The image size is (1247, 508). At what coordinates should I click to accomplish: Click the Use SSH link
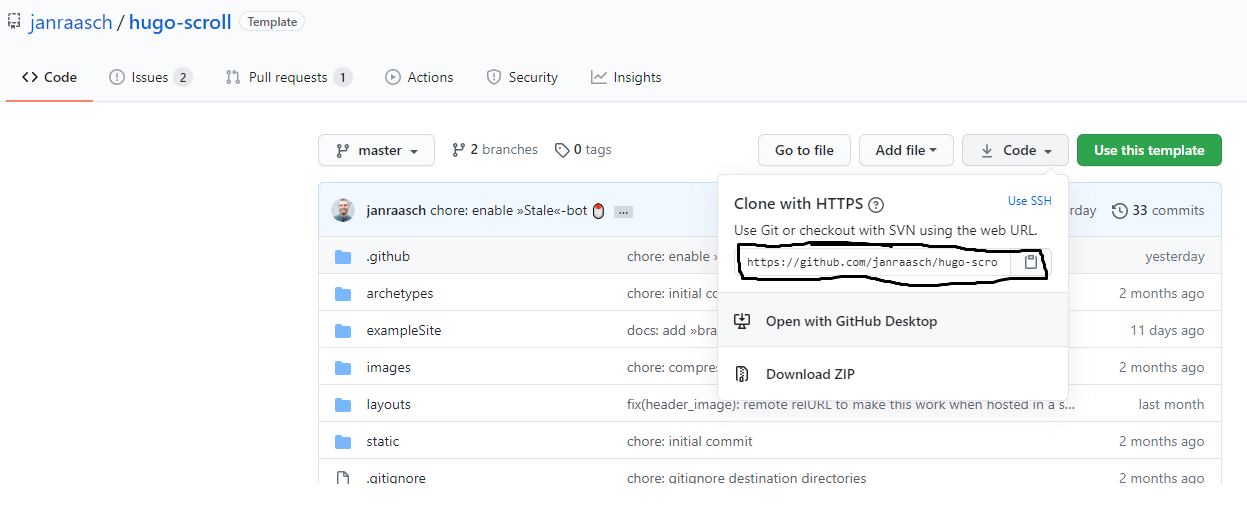[1030, 201]
